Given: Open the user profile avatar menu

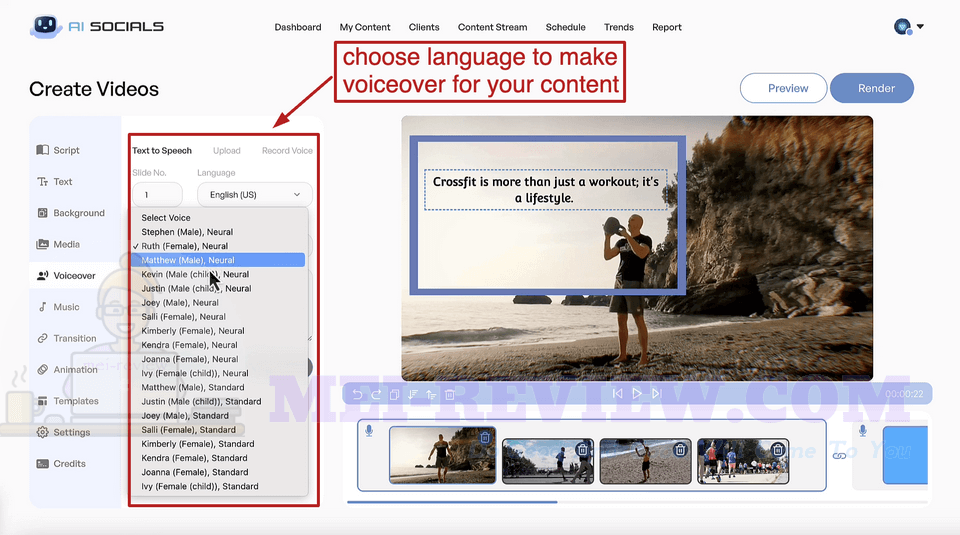Looking at the screenshot, I should click(909, 27).
